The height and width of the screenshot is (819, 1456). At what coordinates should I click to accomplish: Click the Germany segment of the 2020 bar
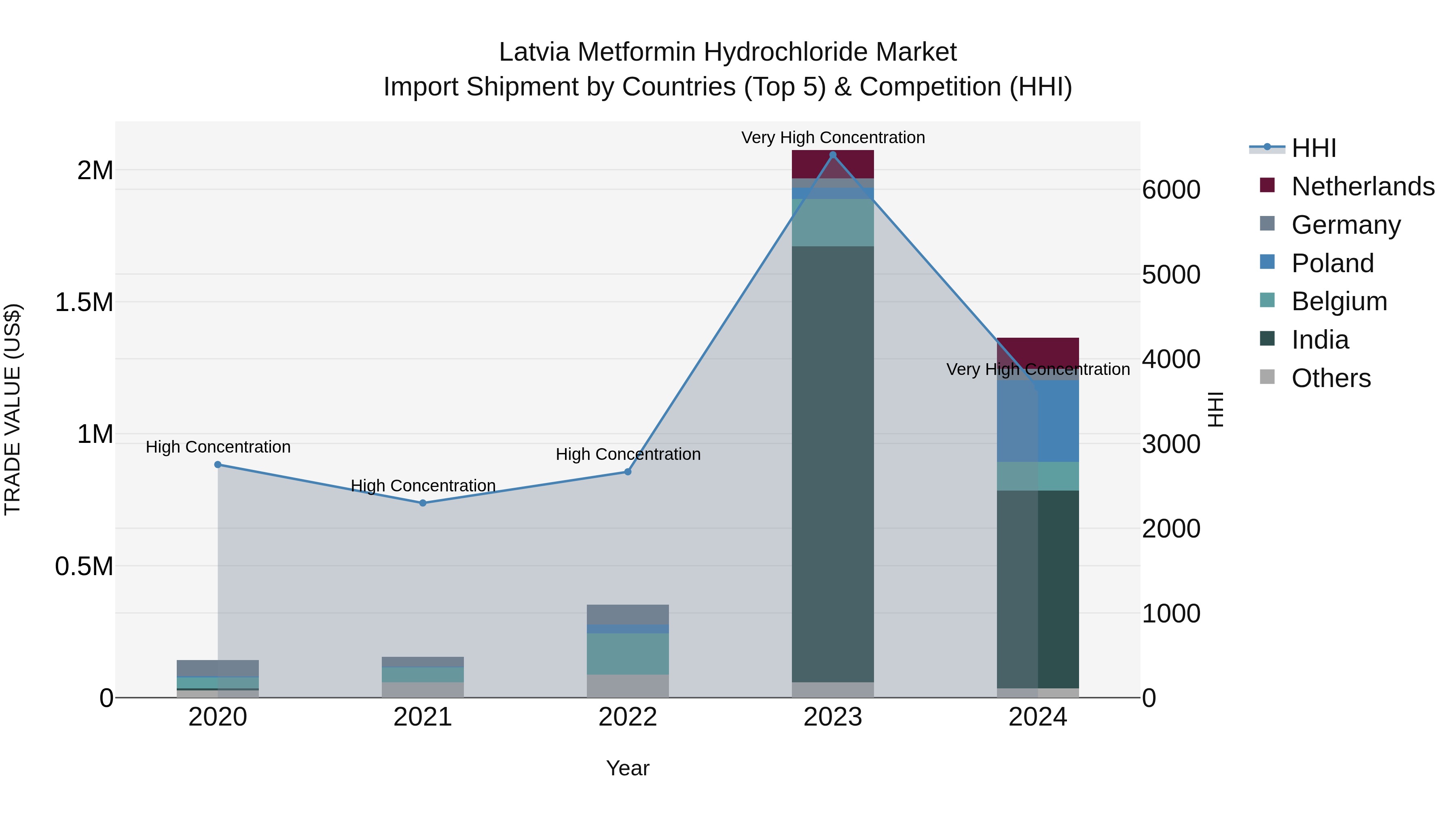218,668
